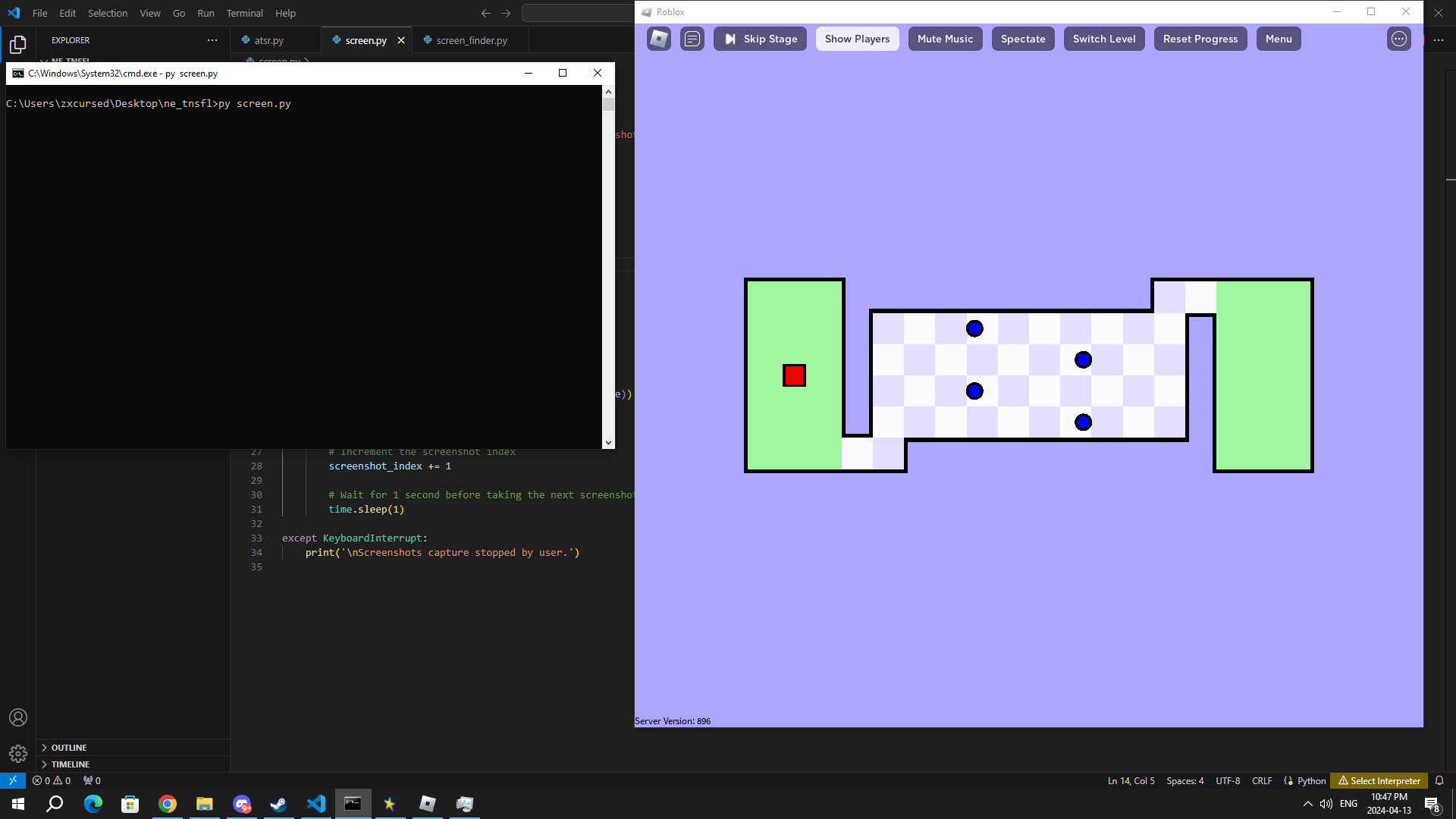Open the chat icon next to Roblox logo

pyautogui.click(x=692, y=39)
